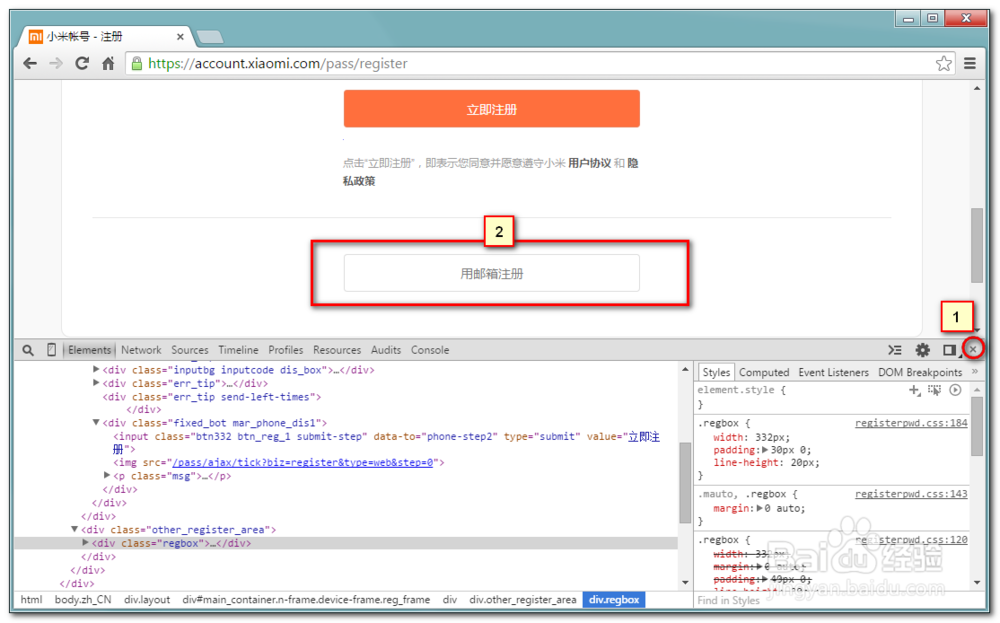Click the address bar URL
The height and width of the screenshot is (623, 1000).
click(277, 64)
